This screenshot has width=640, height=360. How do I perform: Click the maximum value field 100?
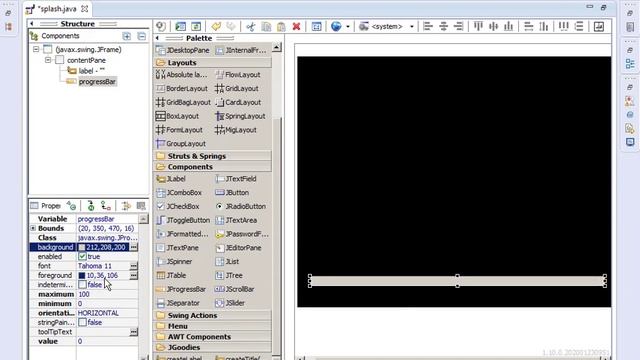pyautogui.click(x=107, y=294)
